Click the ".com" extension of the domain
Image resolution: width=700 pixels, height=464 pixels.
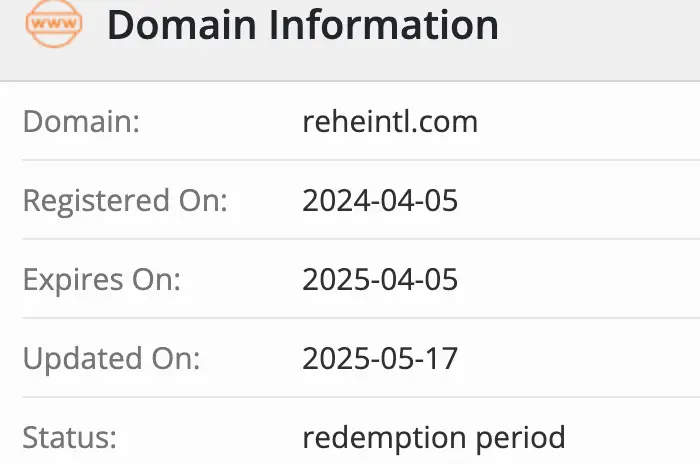[450, 122]
